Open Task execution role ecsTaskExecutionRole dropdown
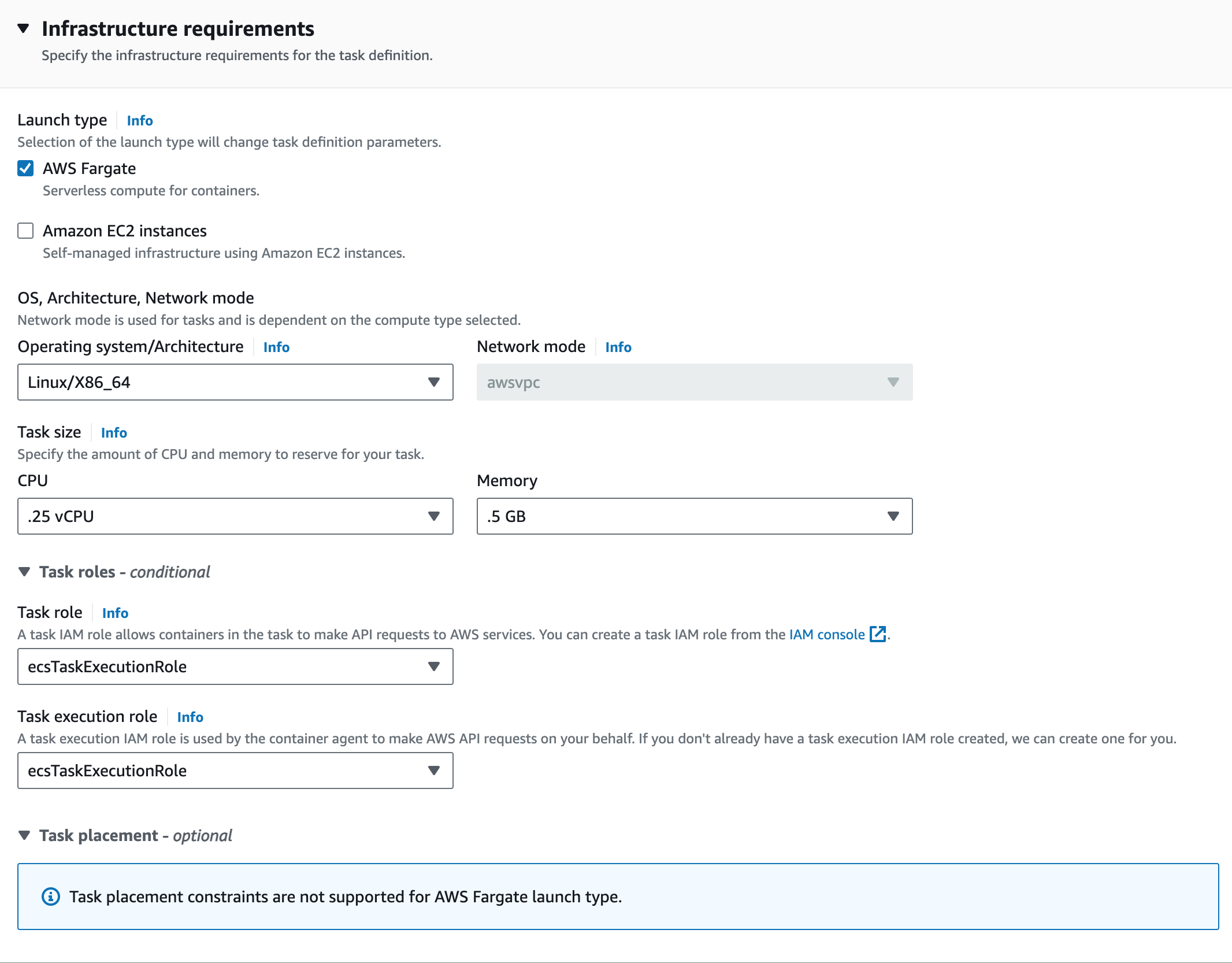The width and height of the screenshot is (1232, 963). coord(235,771)
